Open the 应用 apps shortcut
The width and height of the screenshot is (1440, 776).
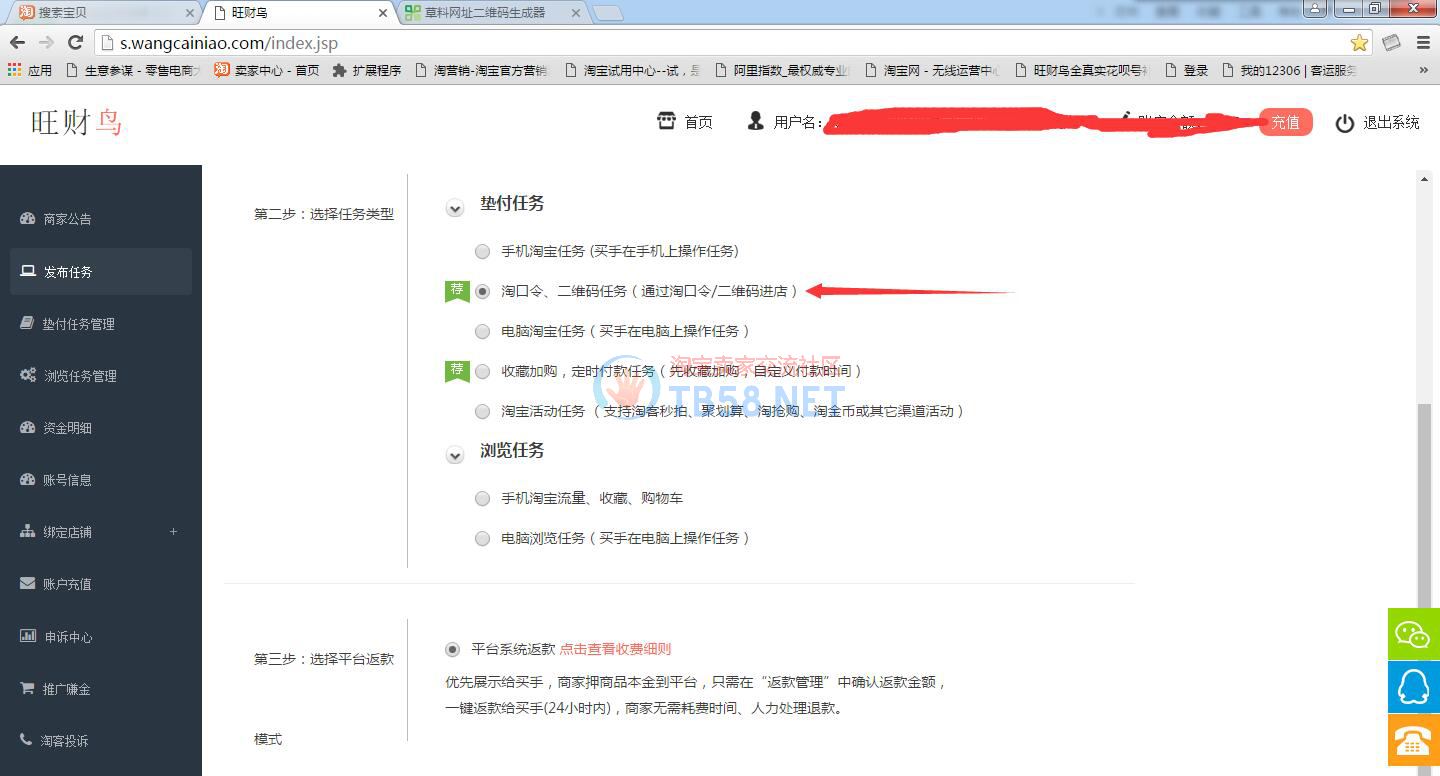tap(30, 70)
